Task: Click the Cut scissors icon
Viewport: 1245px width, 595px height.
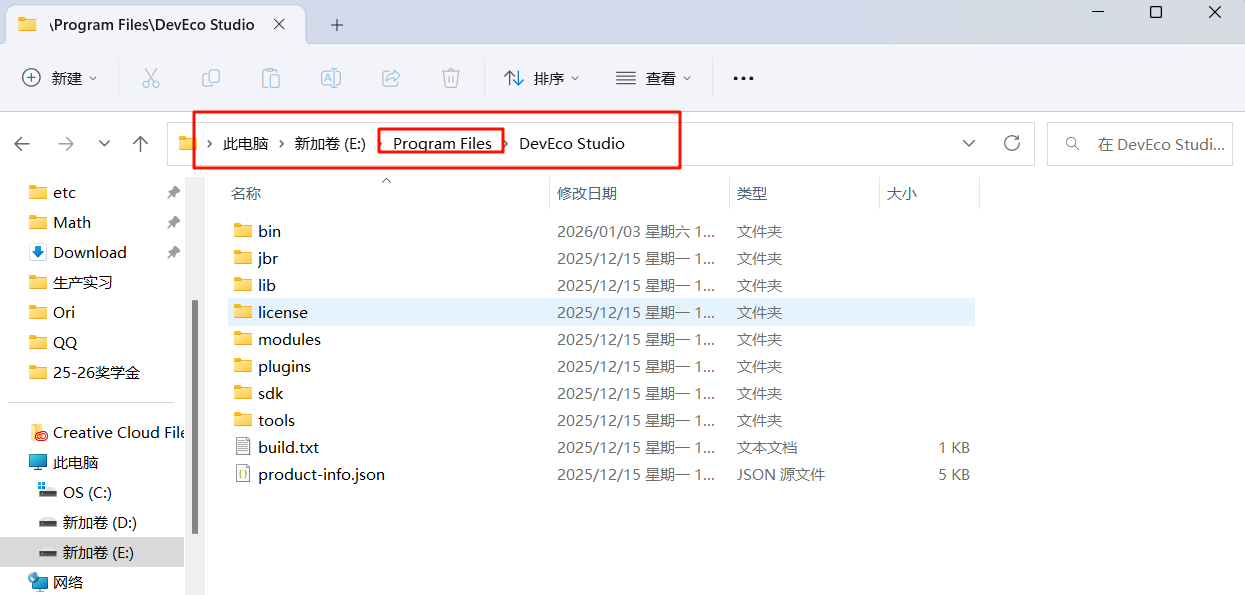Action: (151, 78)
